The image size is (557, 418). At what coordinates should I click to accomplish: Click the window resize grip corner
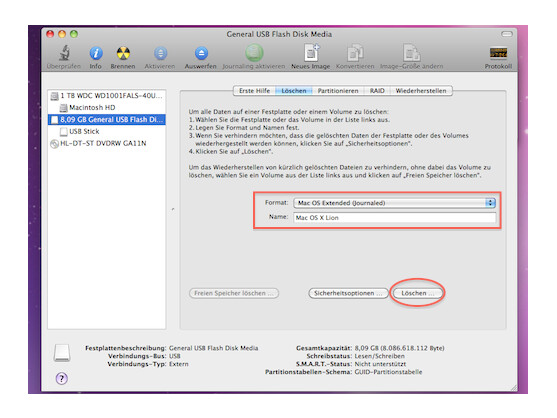click(x=514, y=388)
